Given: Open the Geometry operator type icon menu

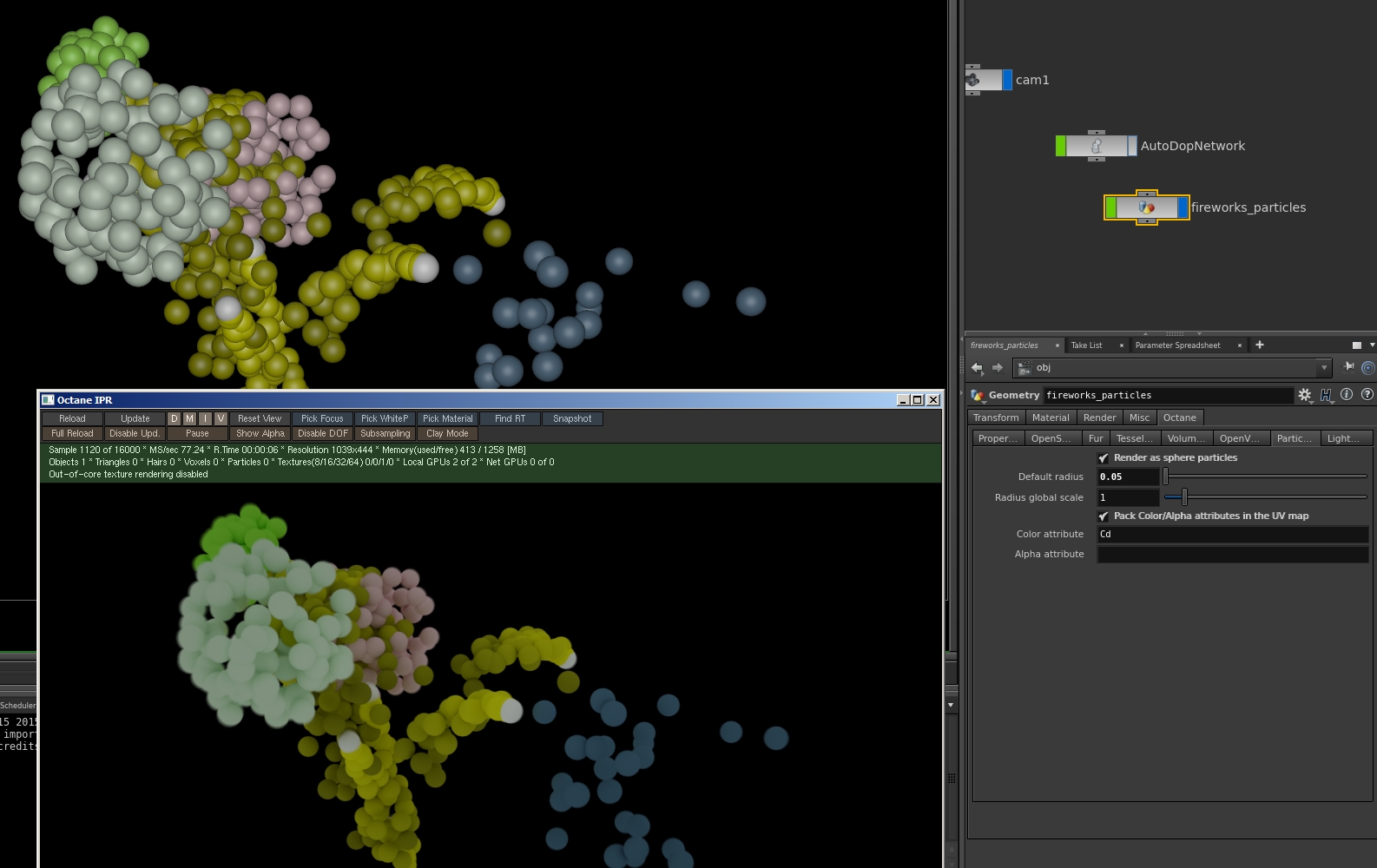Looking at the screenshot, I should [978, 395].
